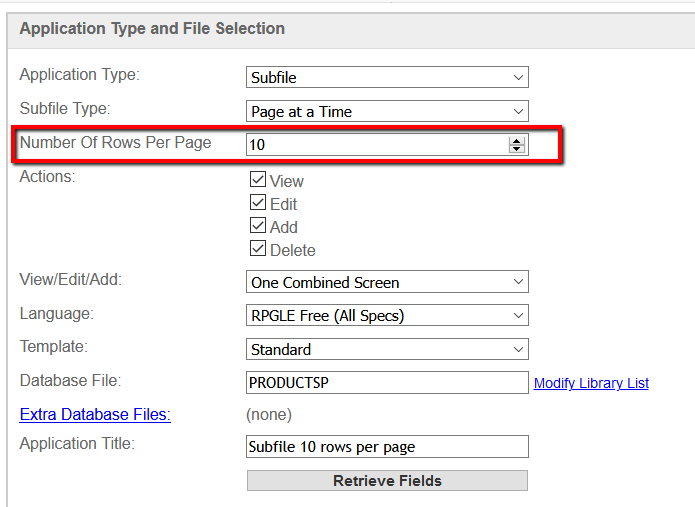The width and height of the screenshot is (695, 507).
Task: Open the Subfile Type dropdown
Action: point(387,111)
